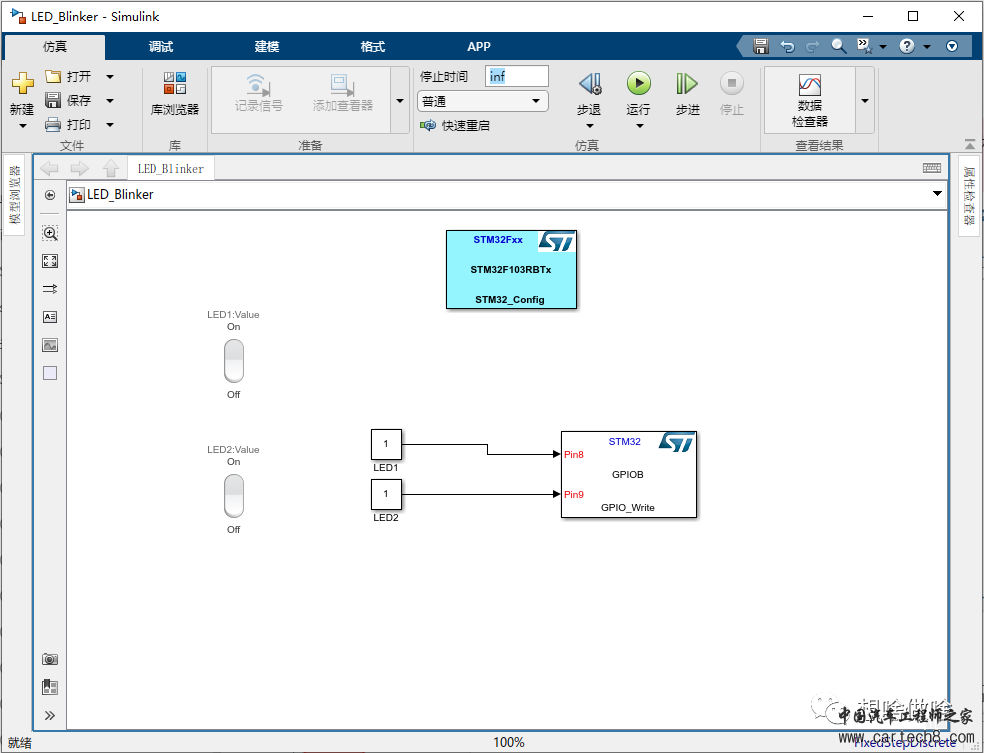
Task: Switch to the 调试 ribbon tab
Action: (161, 46)
